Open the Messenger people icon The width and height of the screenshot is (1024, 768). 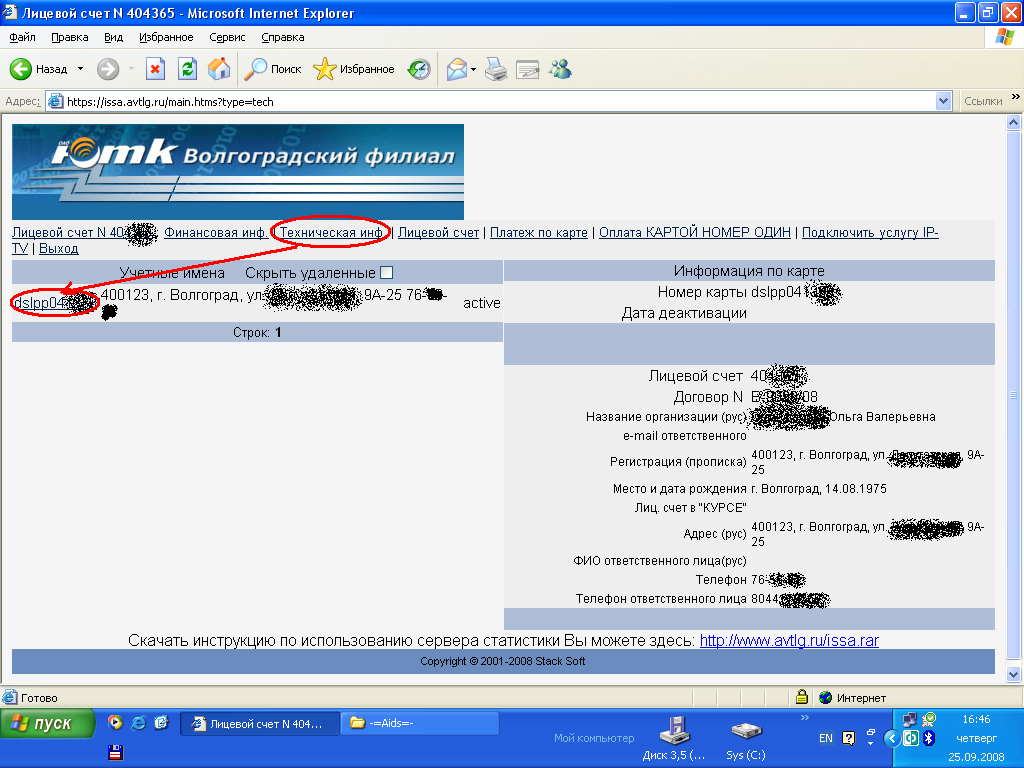coord(560,69)
